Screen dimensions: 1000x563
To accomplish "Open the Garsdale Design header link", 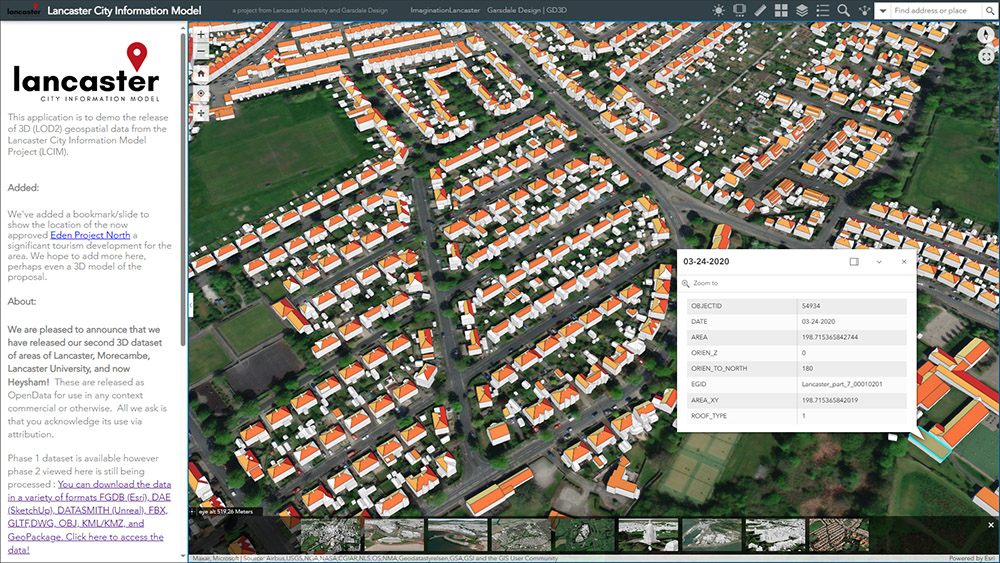I will point(520,10).
